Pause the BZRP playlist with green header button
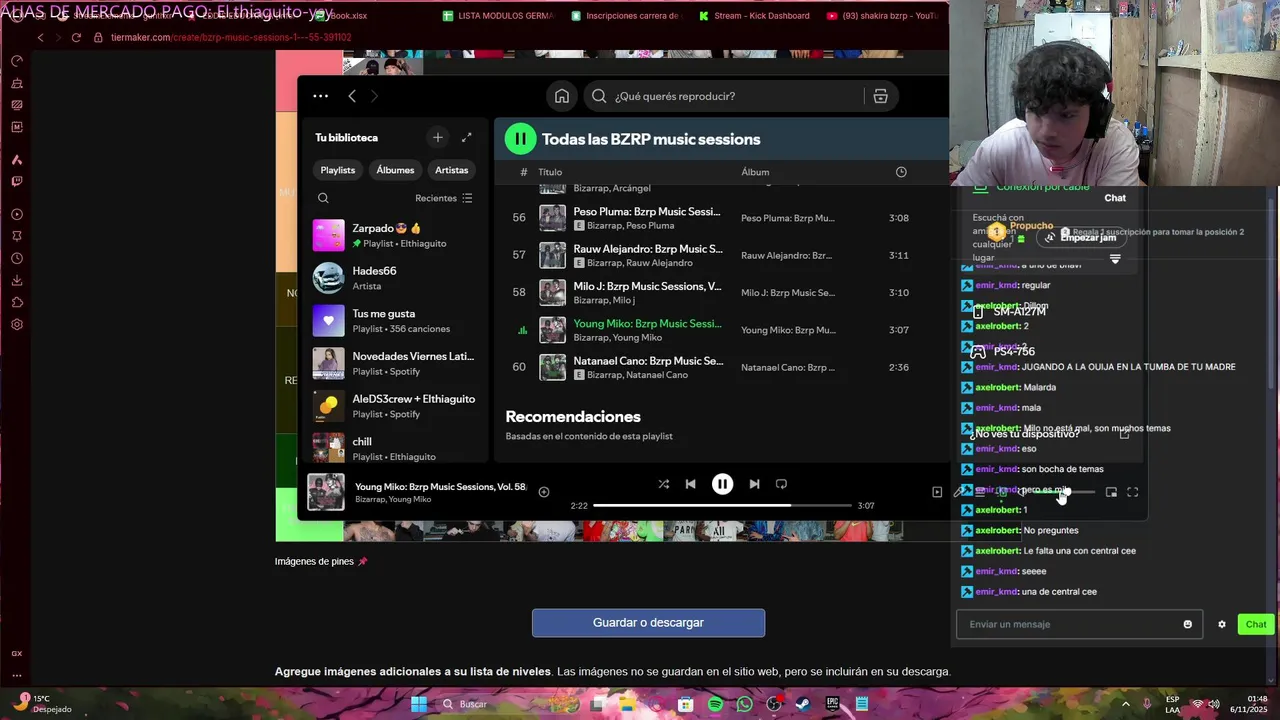Viewport: 1280px width, 720px height. (520, 139)
